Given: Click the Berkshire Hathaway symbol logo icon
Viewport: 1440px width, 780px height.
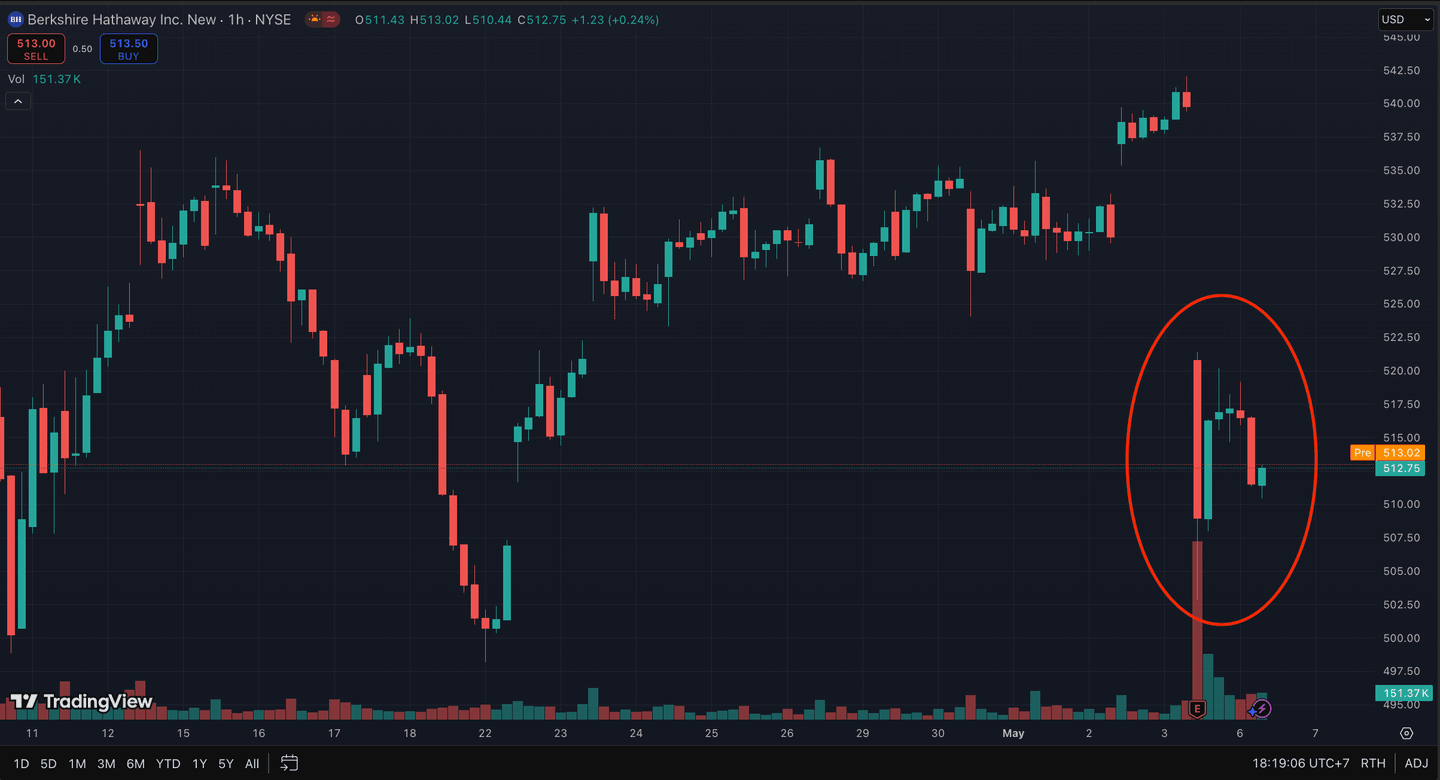Looking at the screenshot, I should 15,18.
